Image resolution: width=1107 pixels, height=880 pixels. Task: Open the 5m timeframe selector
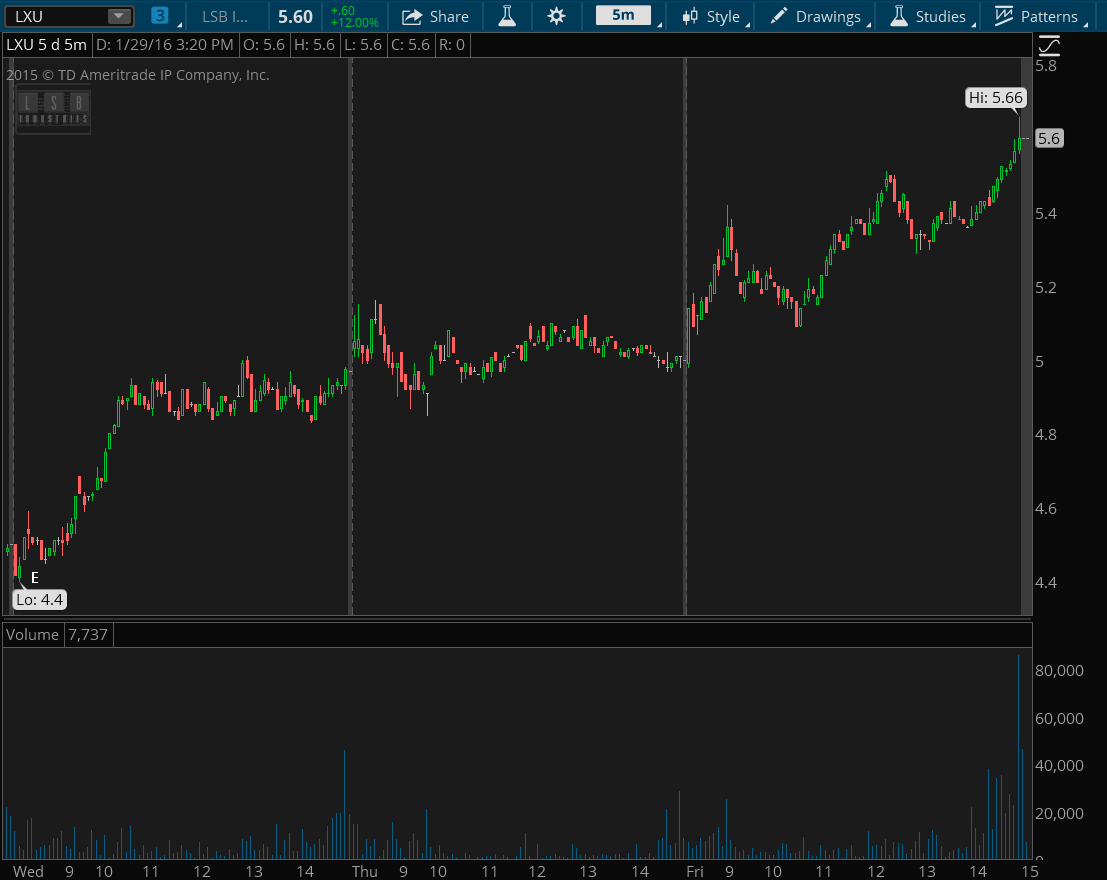click(623, 16)
